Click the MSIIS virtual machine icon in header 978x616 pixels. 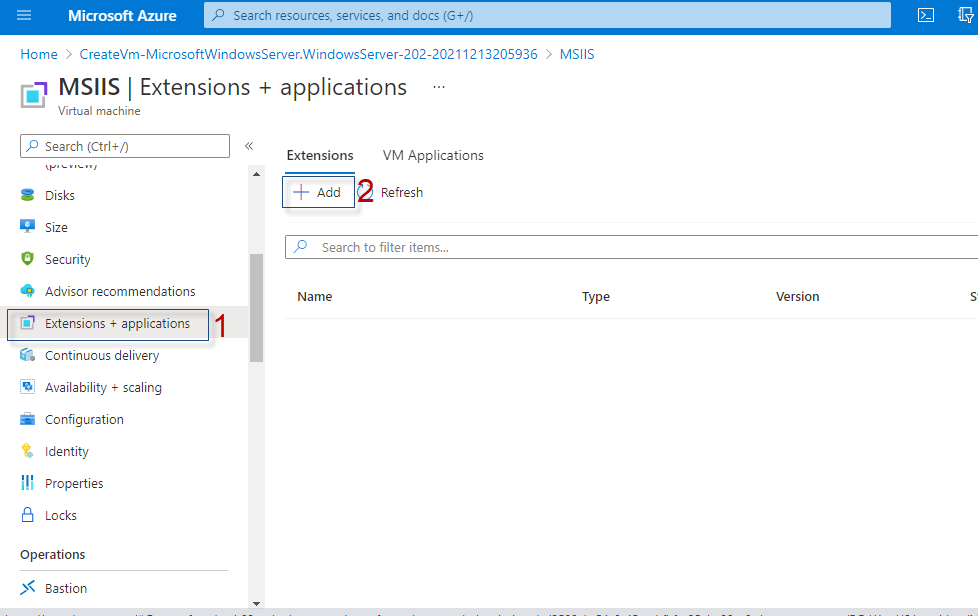[34, 95]
